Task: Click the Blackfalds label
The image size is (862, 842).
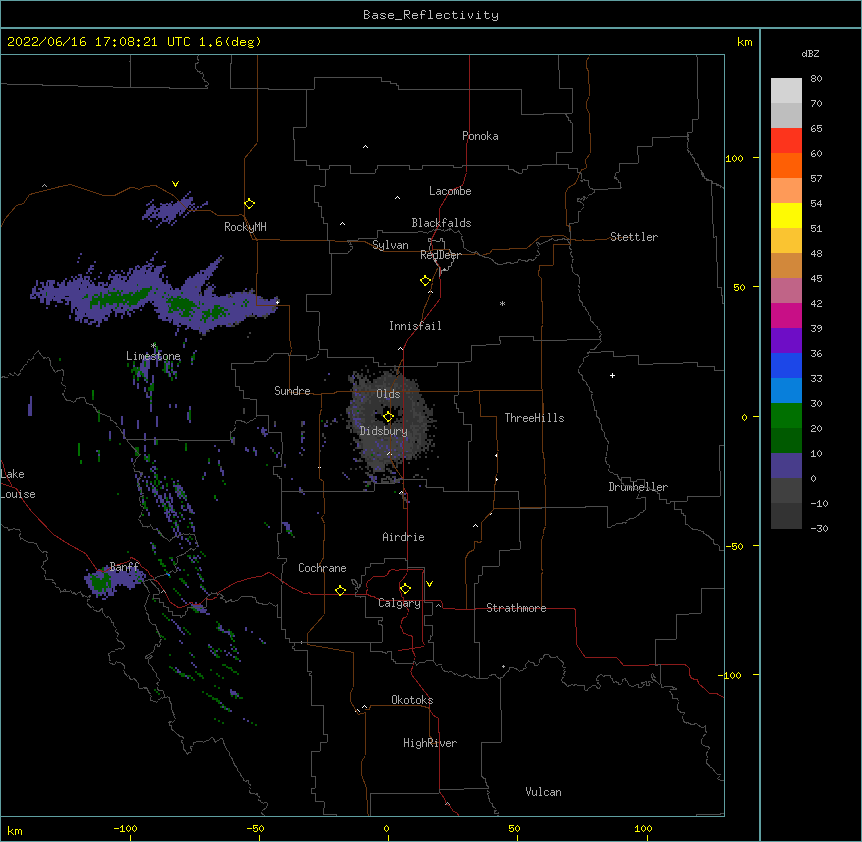Action: click(x=441, y=223)
